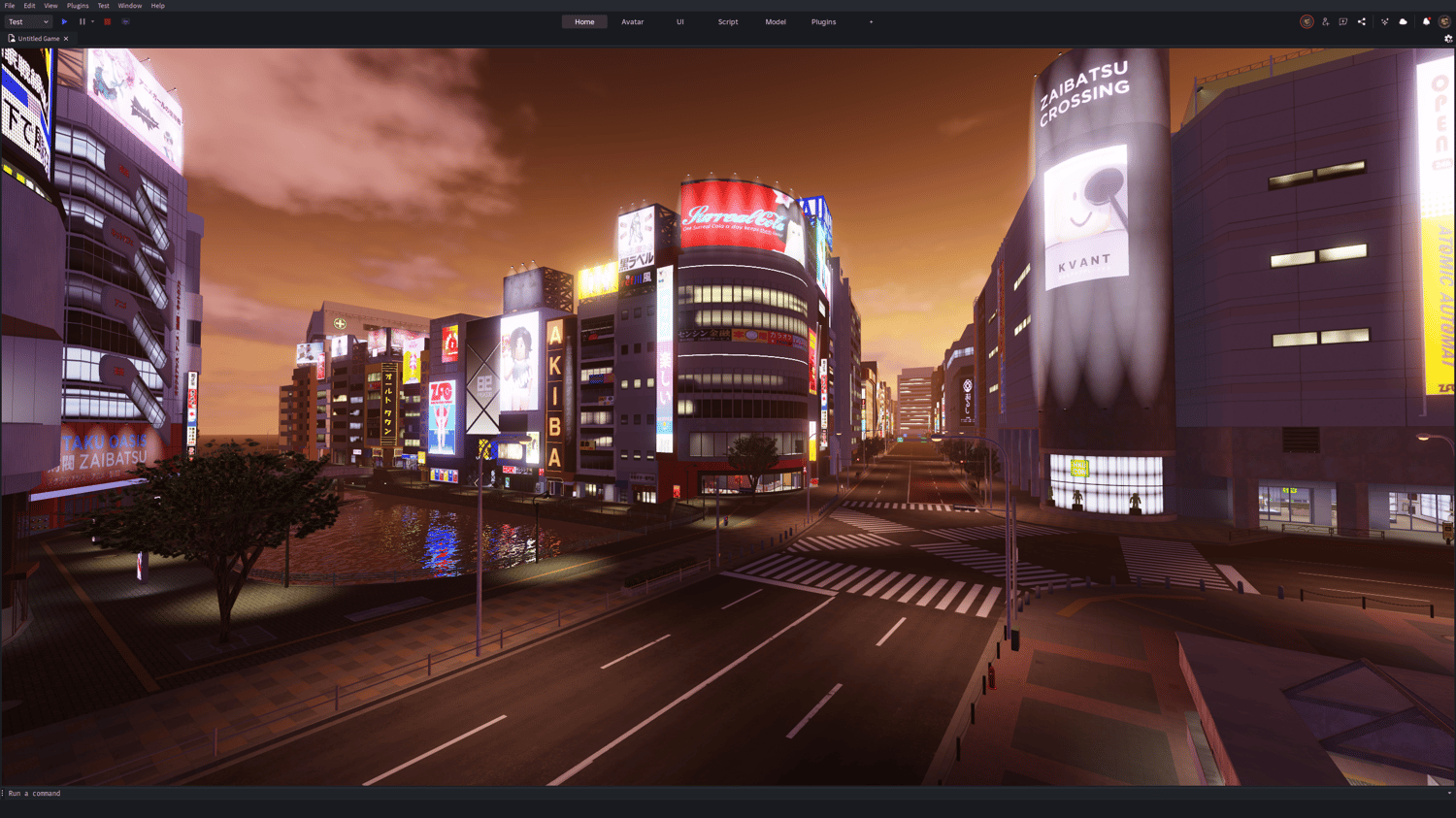Add a custom tab with plus button
This screenshot has height=818, width=1456.
coord(871,21)
